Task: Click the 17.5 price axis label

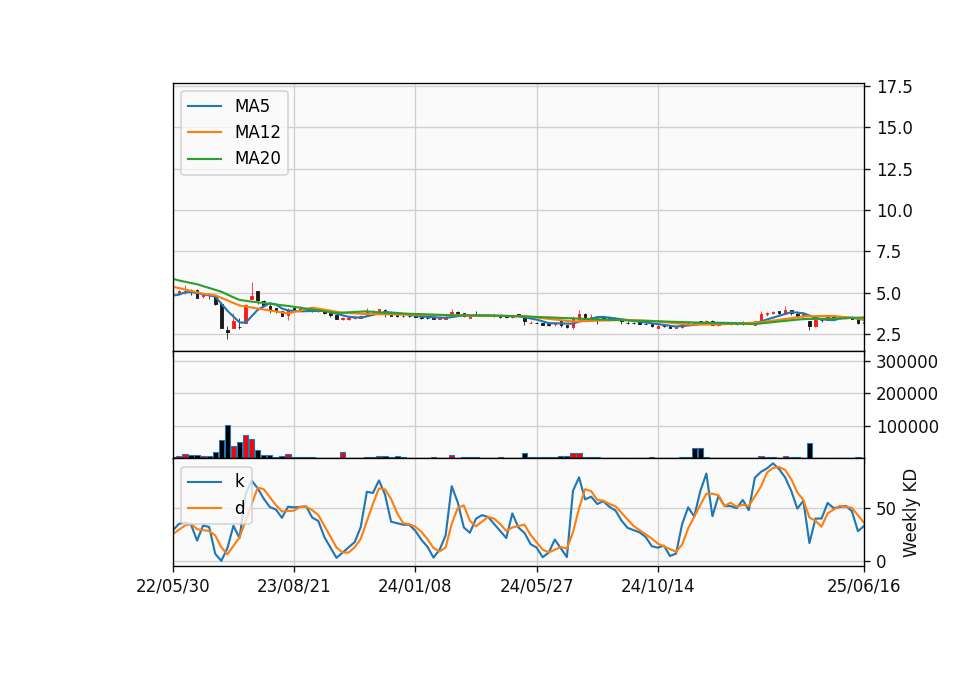Action: (x=894, y=87)
